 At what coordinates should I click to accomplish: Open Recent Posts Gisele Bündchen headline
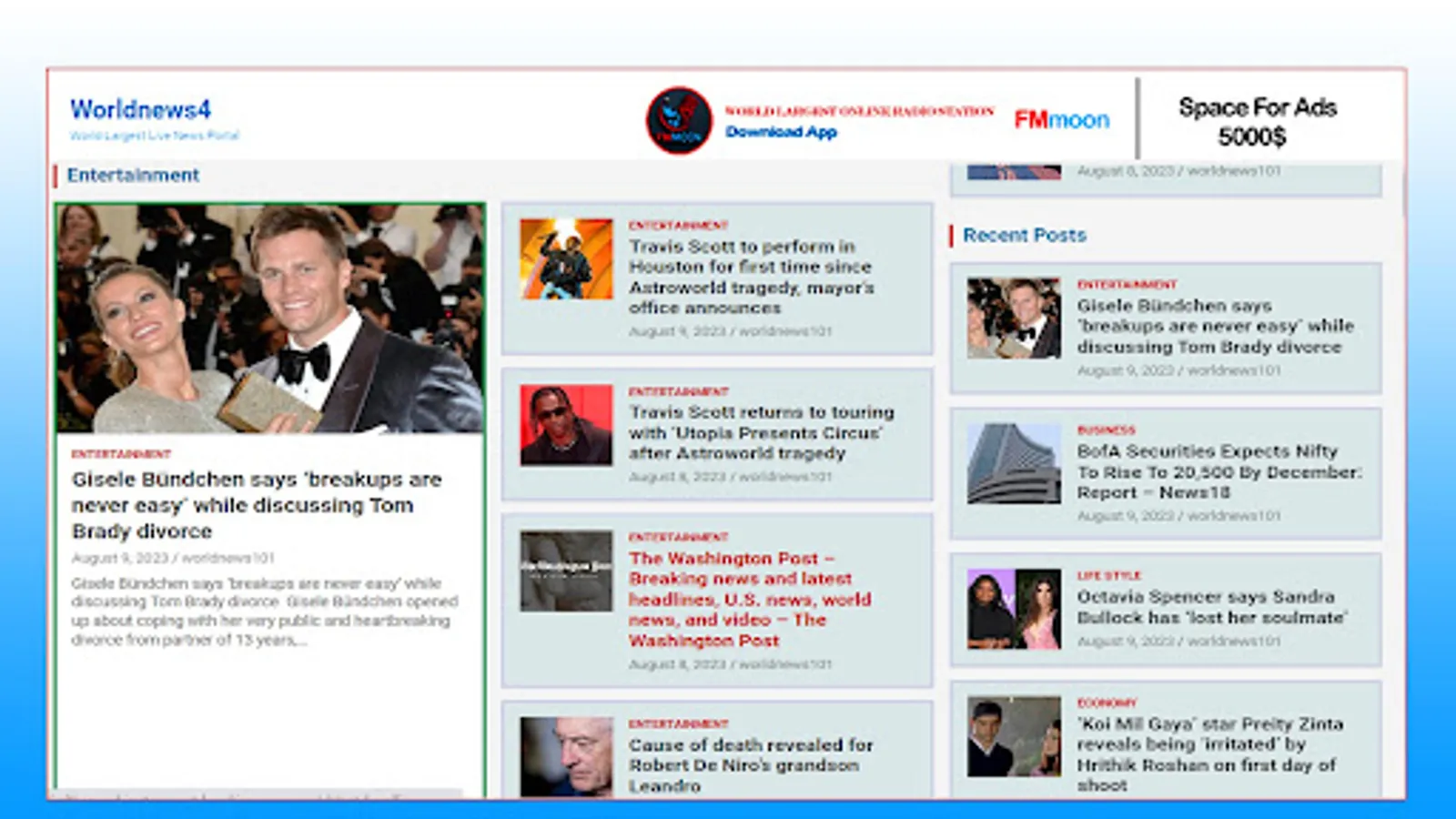[x=1216, y=326]
